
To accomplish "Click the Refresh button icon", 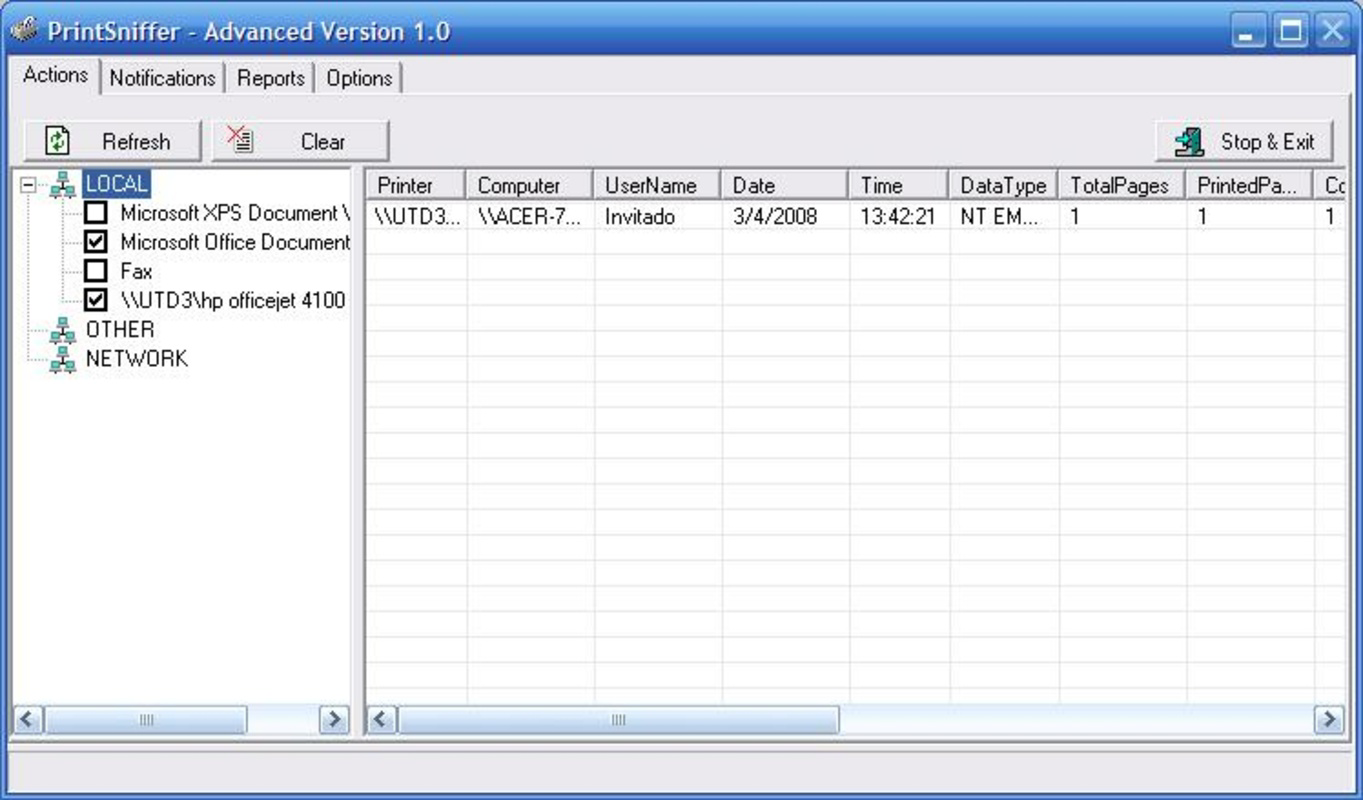I will [58, 141].
